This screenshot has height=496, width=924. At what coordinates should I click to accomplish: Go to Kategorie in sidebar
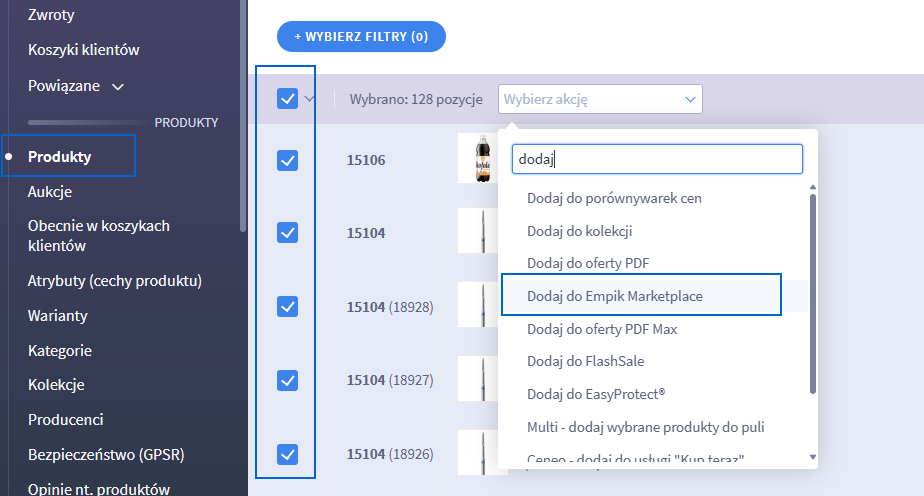(60, 350)
